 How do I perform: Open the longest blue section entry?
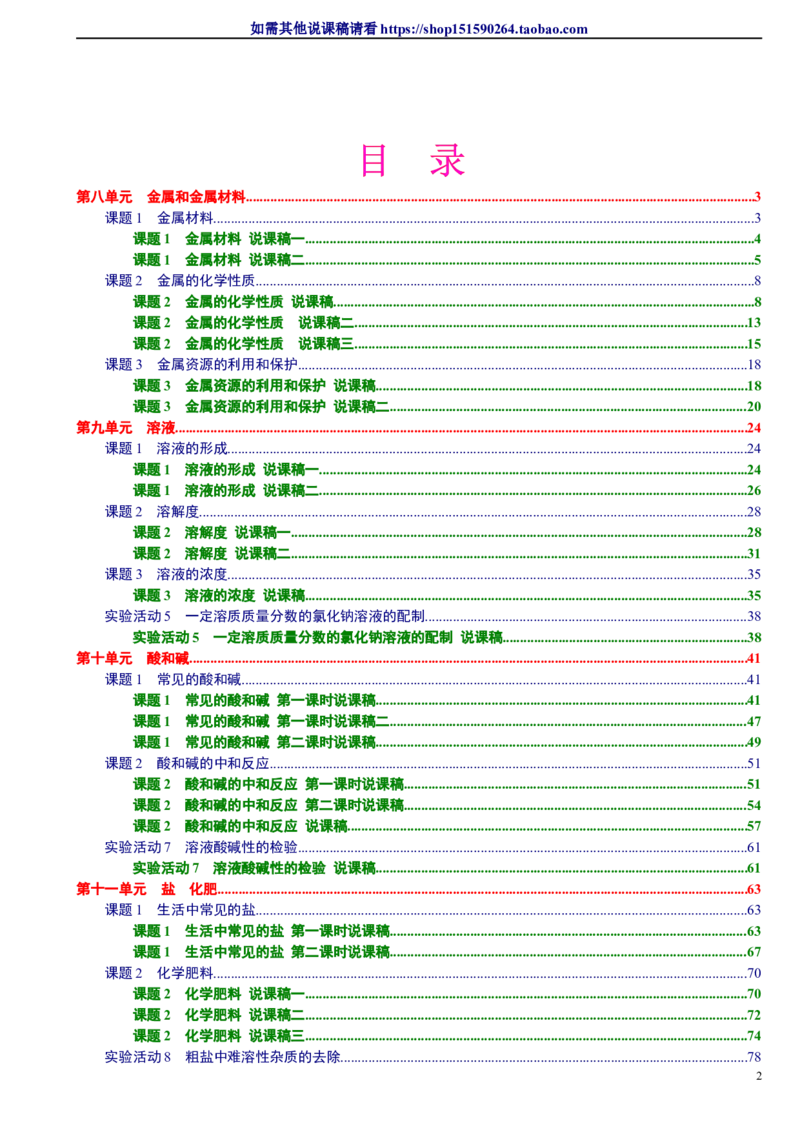coord(266,615)
